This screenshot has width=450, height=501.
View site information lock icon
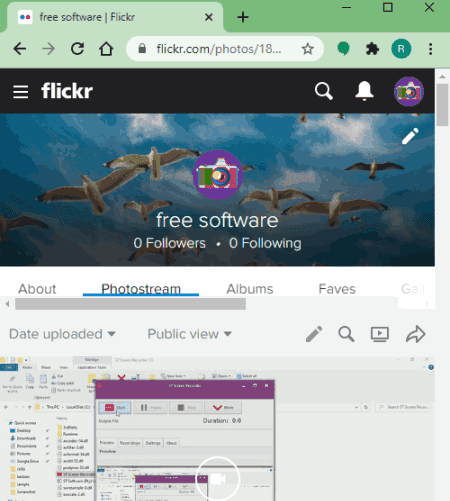142,49
